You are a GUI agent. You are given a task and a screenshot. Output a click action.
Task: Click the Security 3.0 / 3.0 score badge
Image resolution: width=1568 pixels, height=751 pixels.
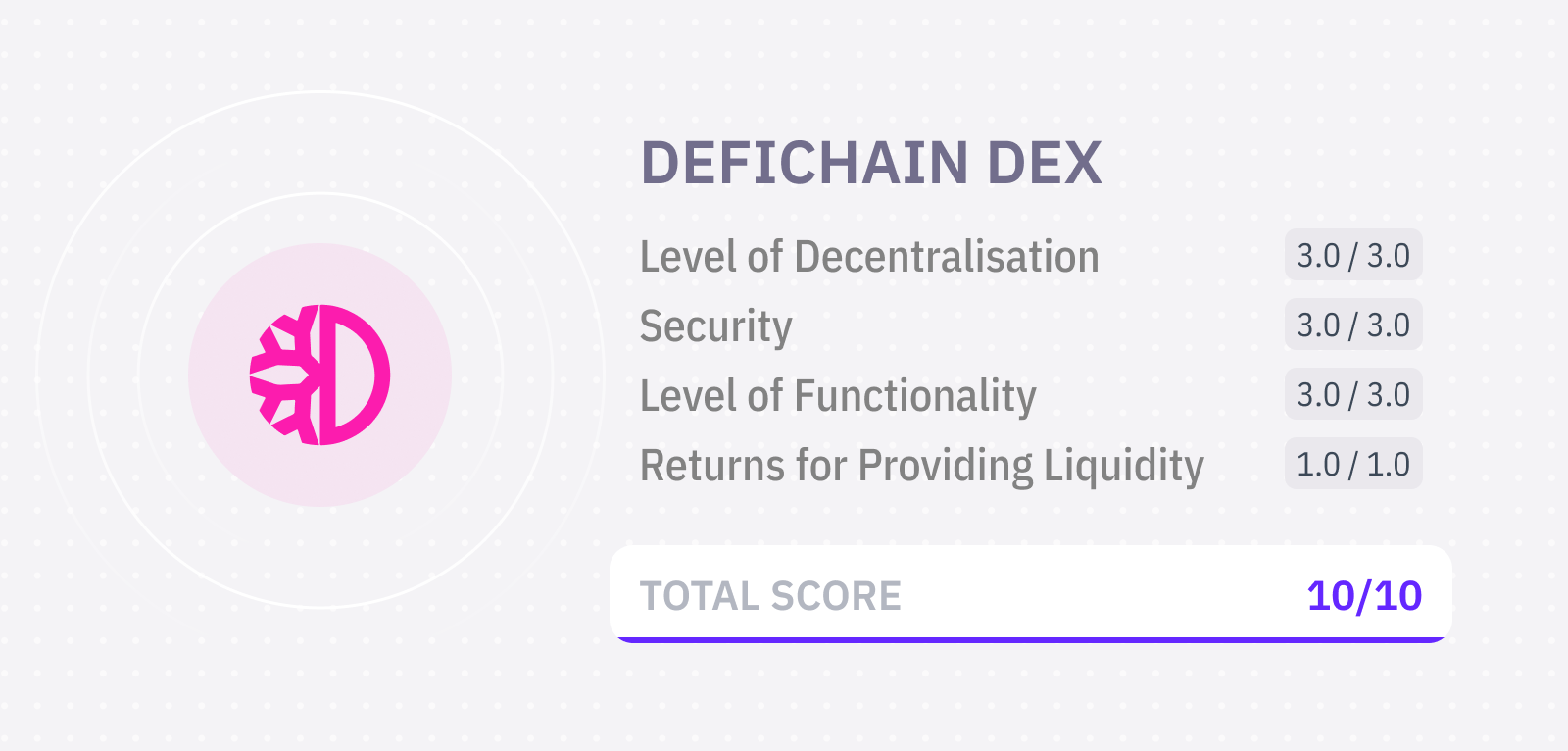point(1353,325)
